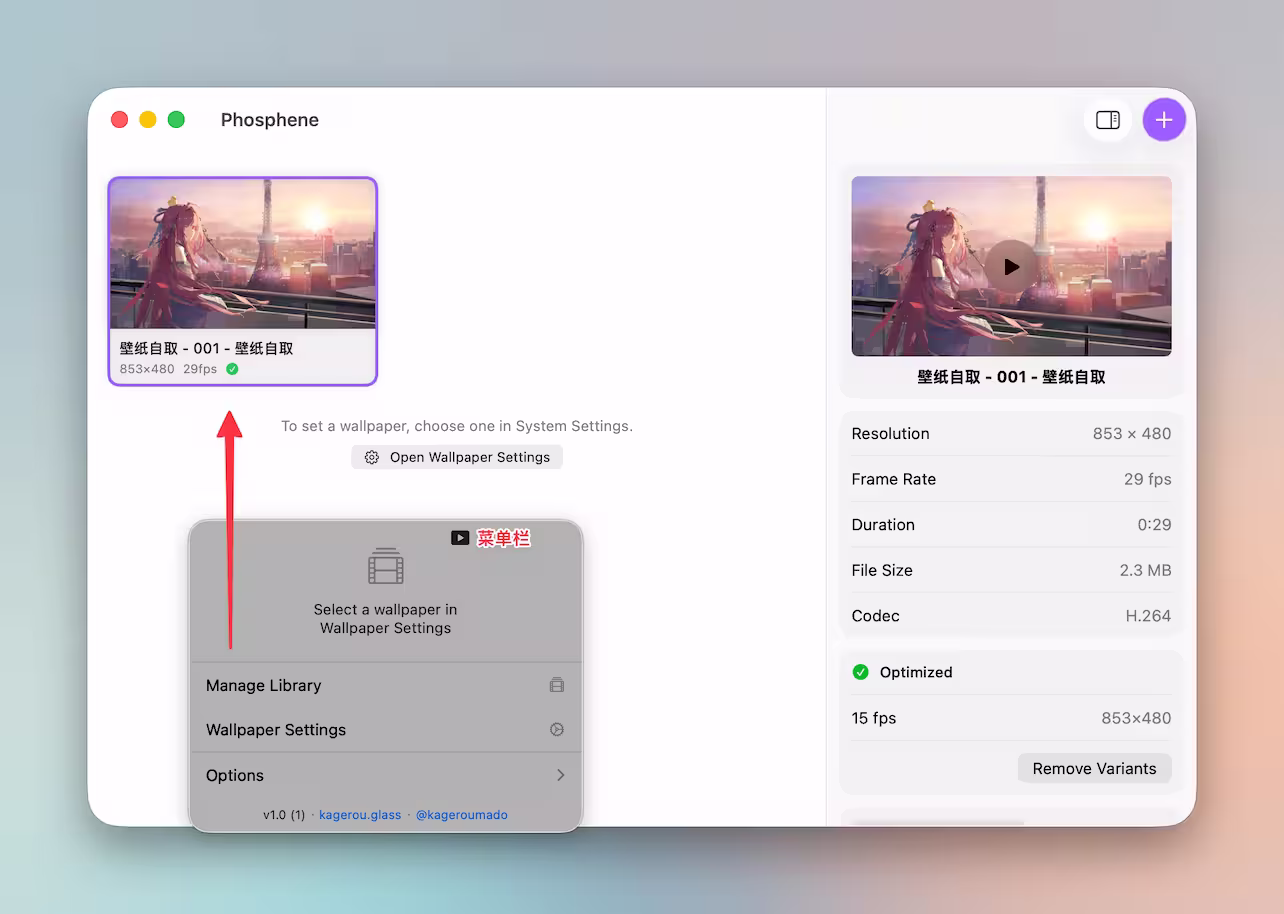Open the kagerou.glass link
The height and width of the screenshot is (914, 1284).
click(360, 815)
